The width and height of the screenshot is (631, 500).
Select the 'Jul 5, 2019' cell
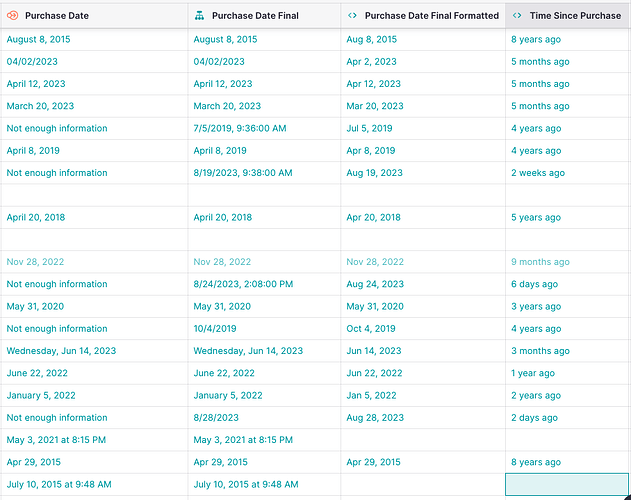tap(423, 128)
